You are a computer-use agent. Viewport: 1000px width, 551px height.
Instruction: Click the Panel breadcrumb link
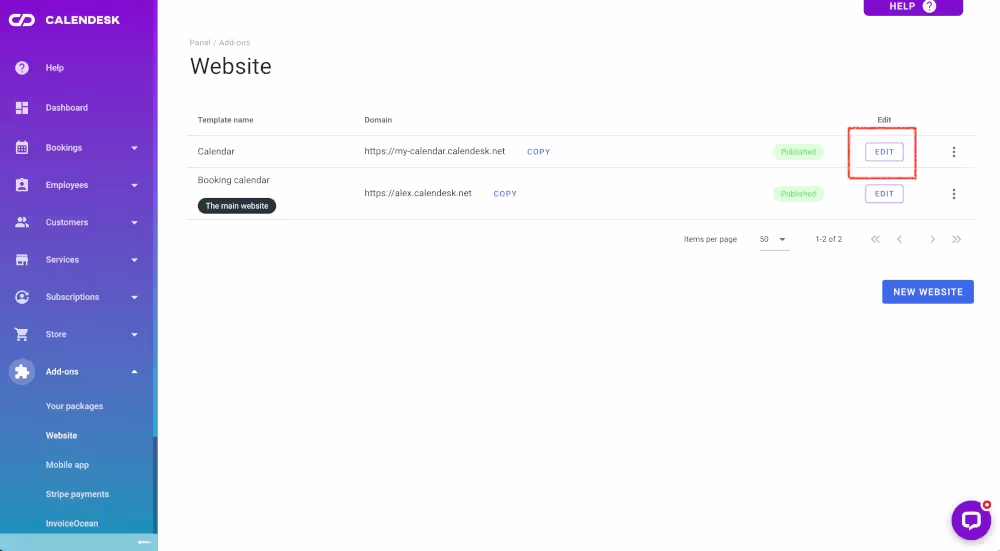click(x=200, y=43)
